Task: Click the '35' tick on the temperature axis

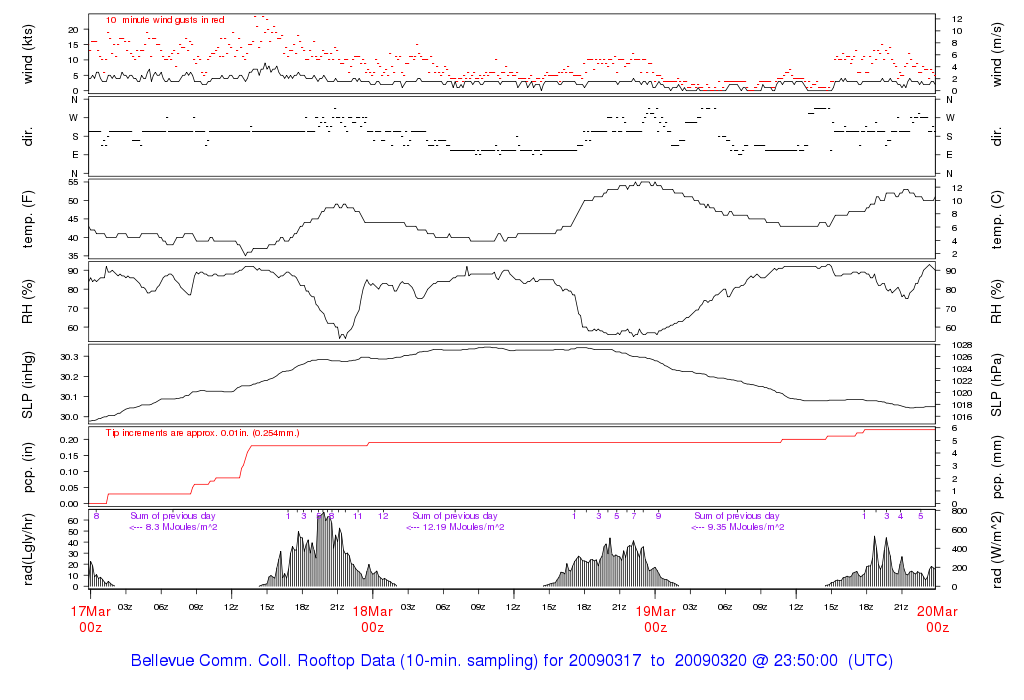Action: pyautogui.click(x=73, y=256)
